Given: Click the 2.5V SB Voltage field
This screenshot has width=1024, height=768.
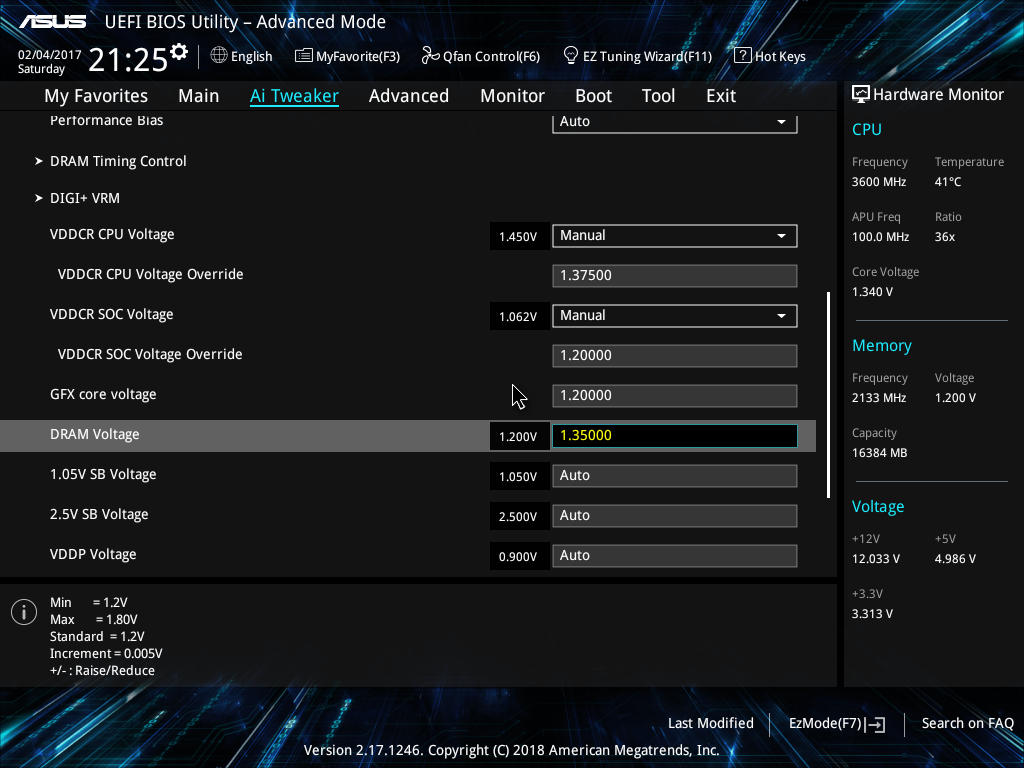Looking at the screenshot, I should coord(675,516).
